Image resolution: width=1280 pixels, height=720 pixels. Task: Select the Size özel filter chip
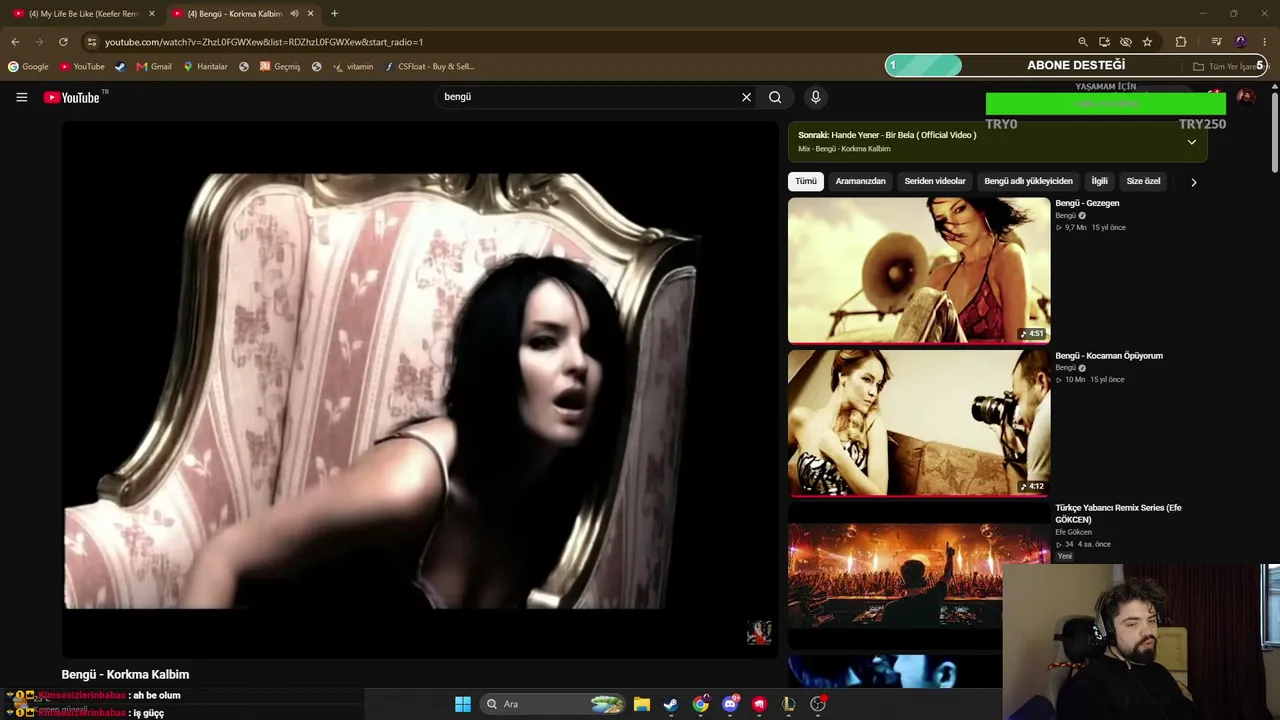[1143, 181]
